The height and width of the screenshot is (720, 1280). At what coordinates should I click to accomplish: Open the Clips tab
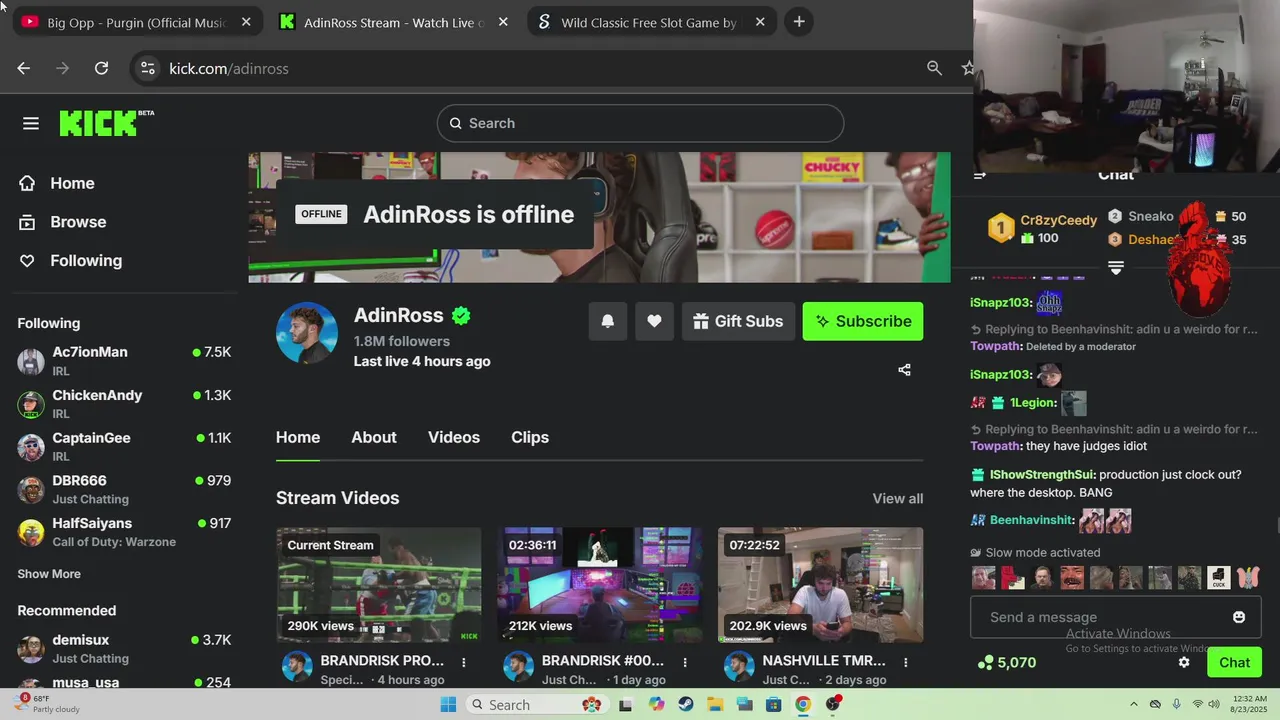[530, 437]
